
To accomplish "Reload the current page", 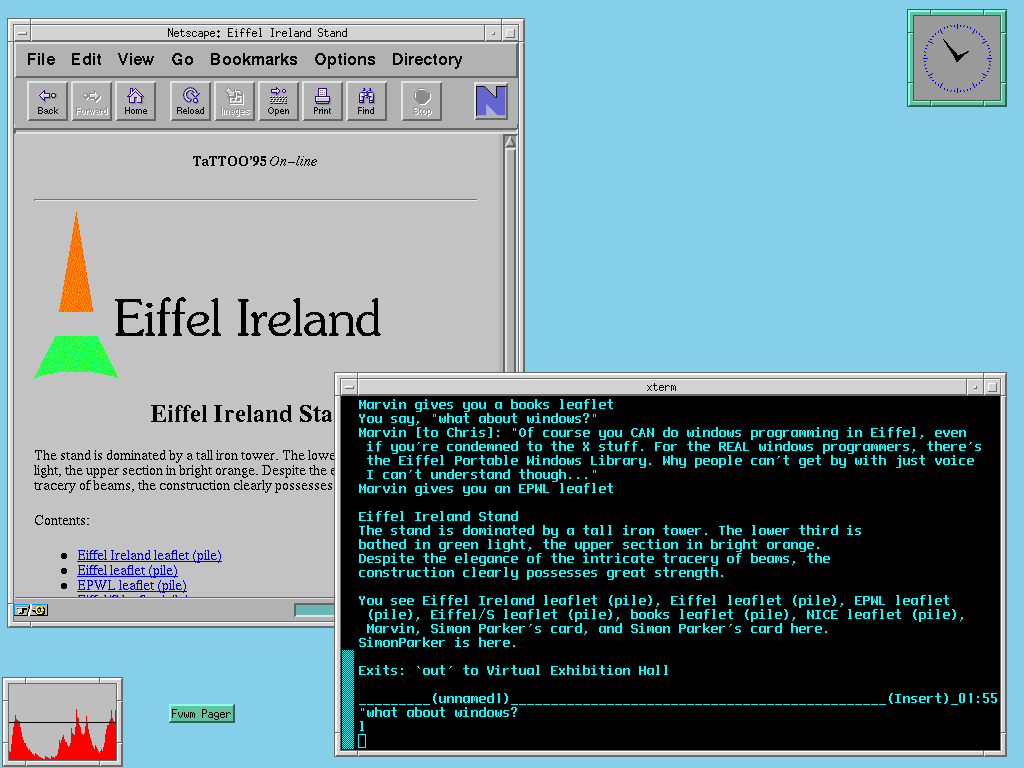I will pos(190,101).
